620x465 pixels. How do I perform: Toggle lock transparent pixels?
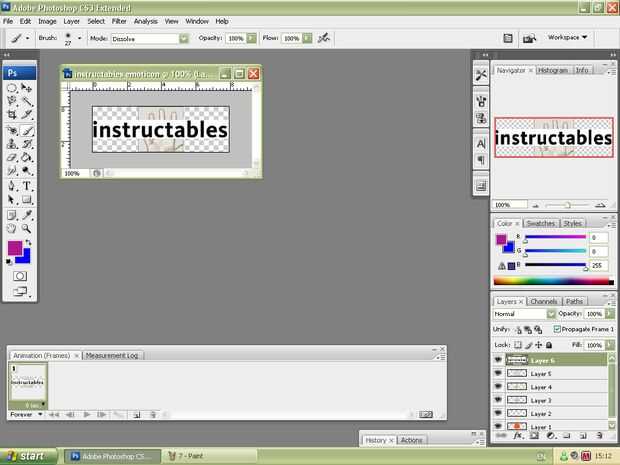click(x=518, y=345)
